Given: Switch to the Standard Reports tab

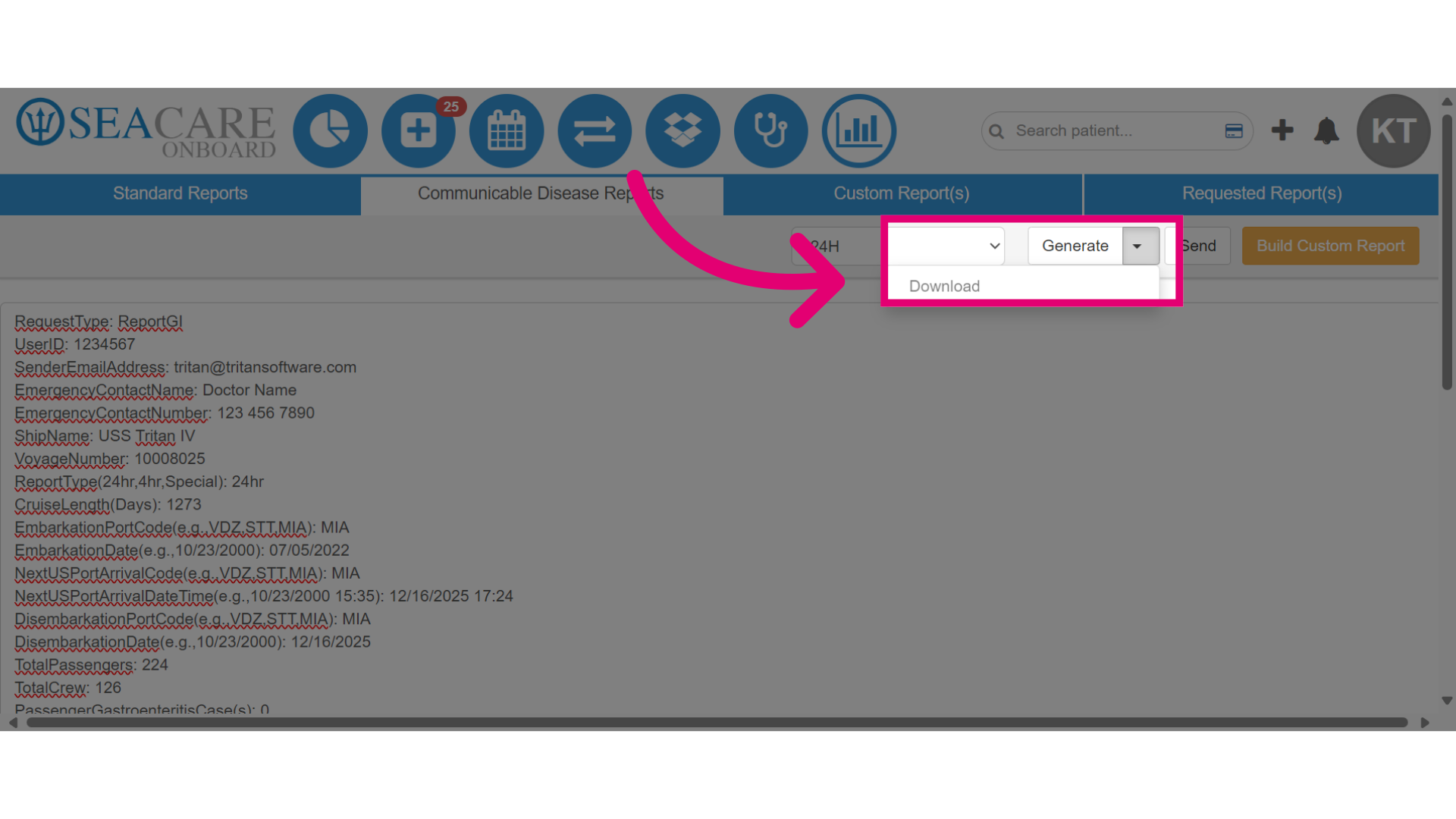Looking at the screenshot, I should tap(180, 194).
